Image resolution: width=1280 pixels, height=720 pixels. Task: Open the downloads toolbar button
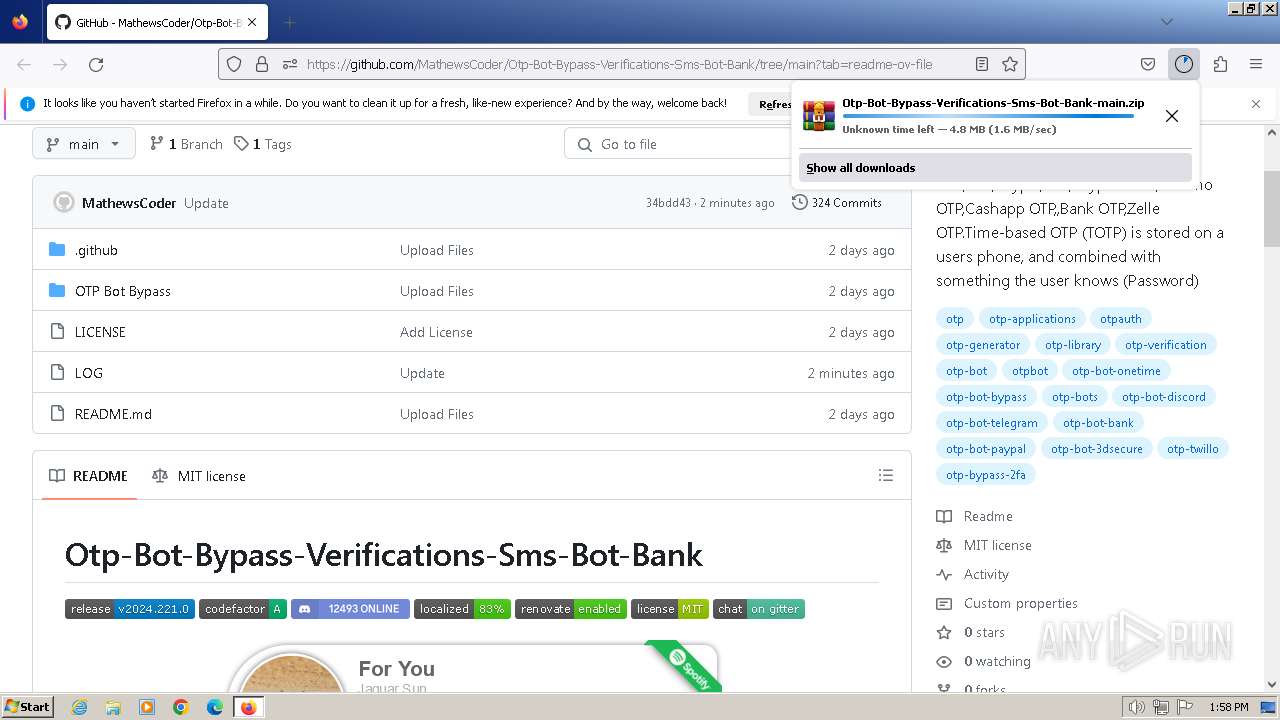pos(1184,64)
